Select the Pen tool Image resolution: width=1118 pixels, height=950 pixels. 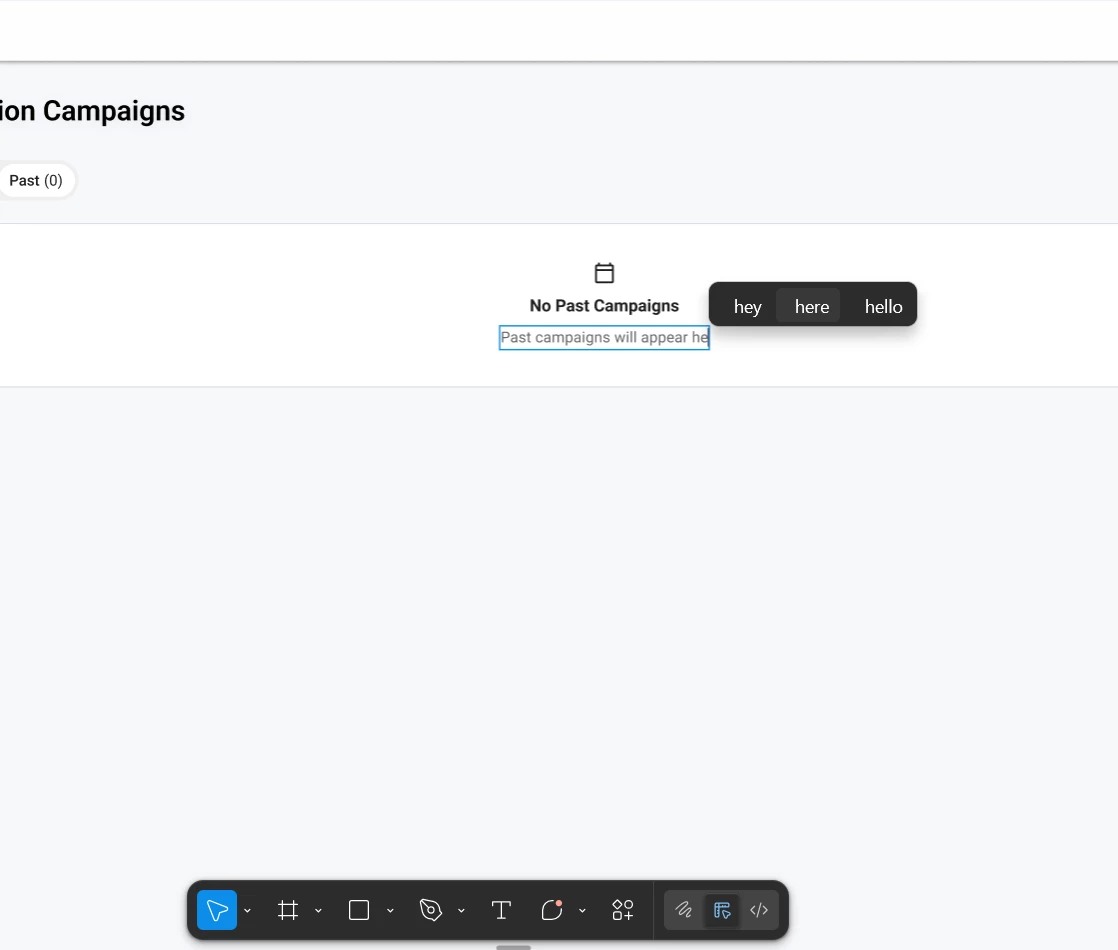coord(431,910)
